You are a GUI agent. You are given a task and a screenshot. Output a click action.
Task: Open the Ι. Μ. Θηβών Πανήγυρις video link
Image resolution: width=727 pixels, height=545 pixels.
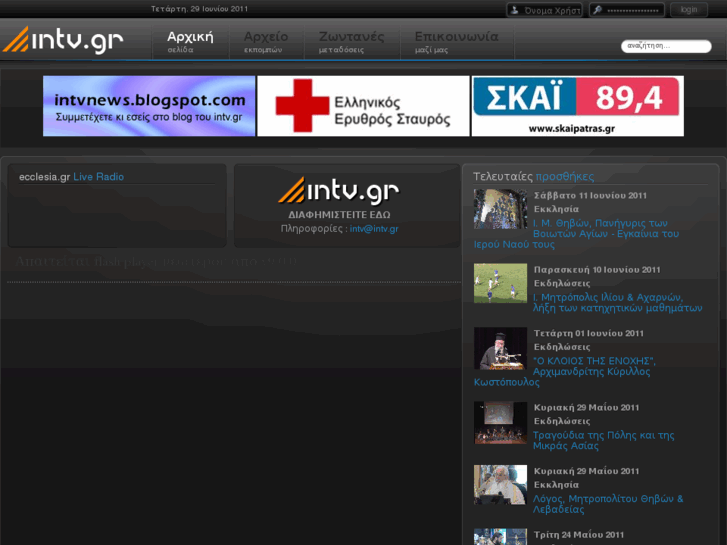[576, 233]
